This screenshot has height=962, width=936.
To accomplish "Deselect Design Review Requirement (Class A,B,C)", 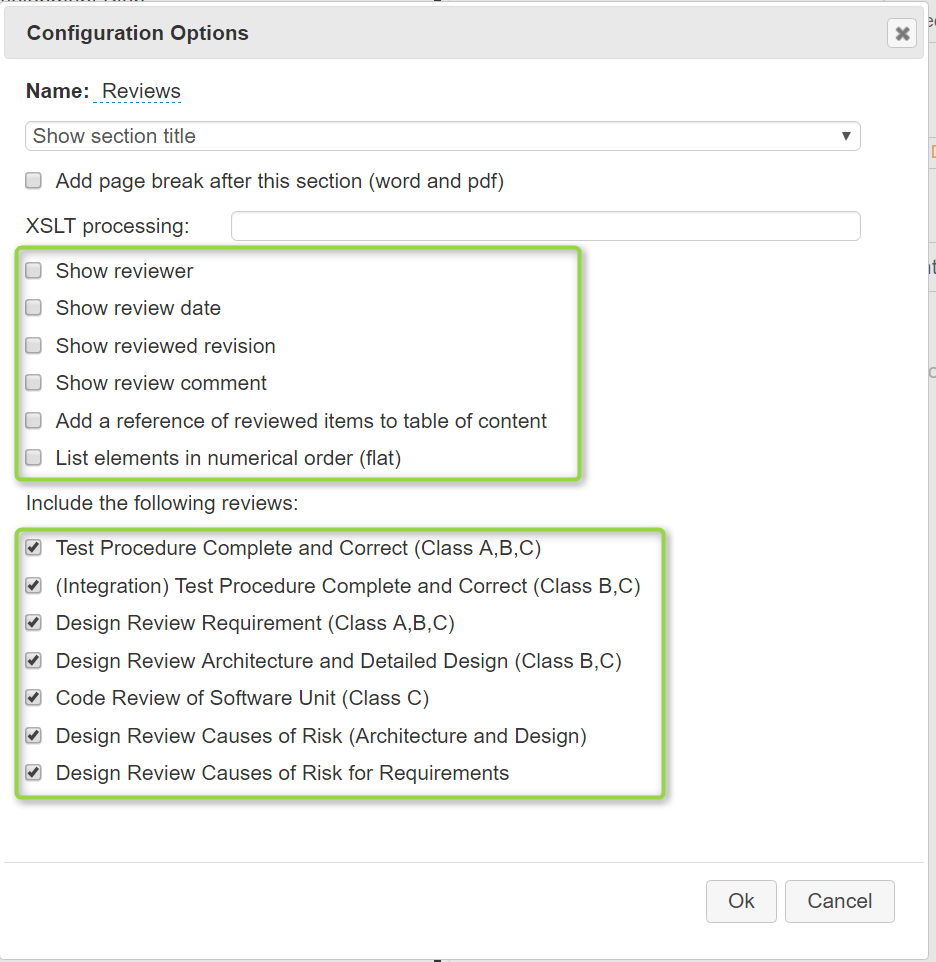I will (34, 623).
